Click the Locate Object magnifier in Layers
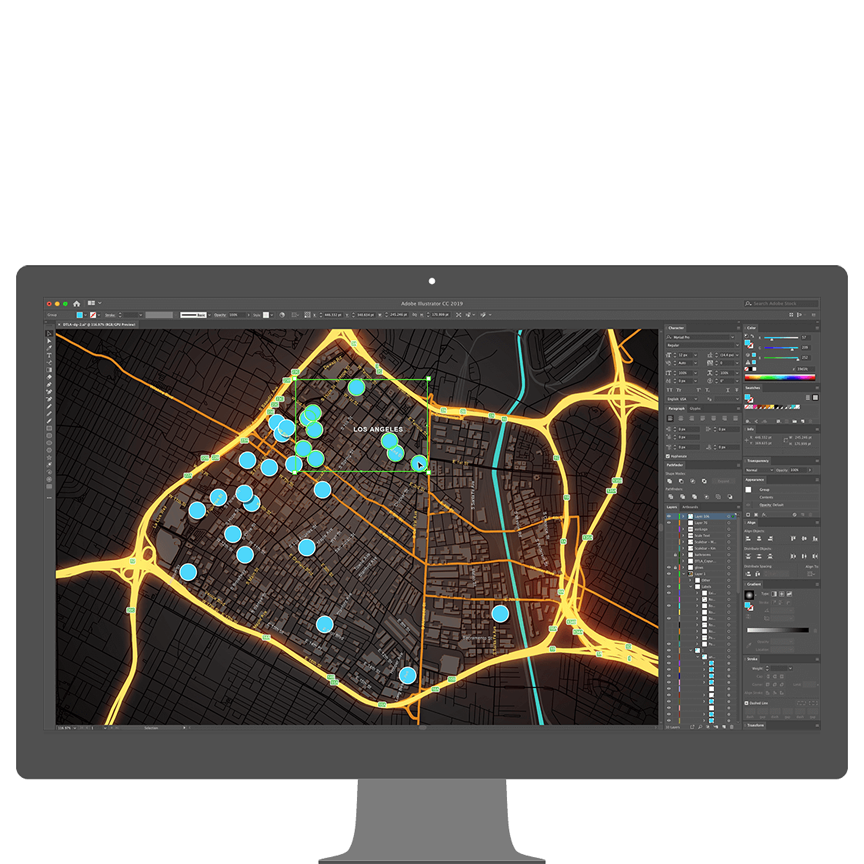Screen dimensions: 864x864 point(700,727)
